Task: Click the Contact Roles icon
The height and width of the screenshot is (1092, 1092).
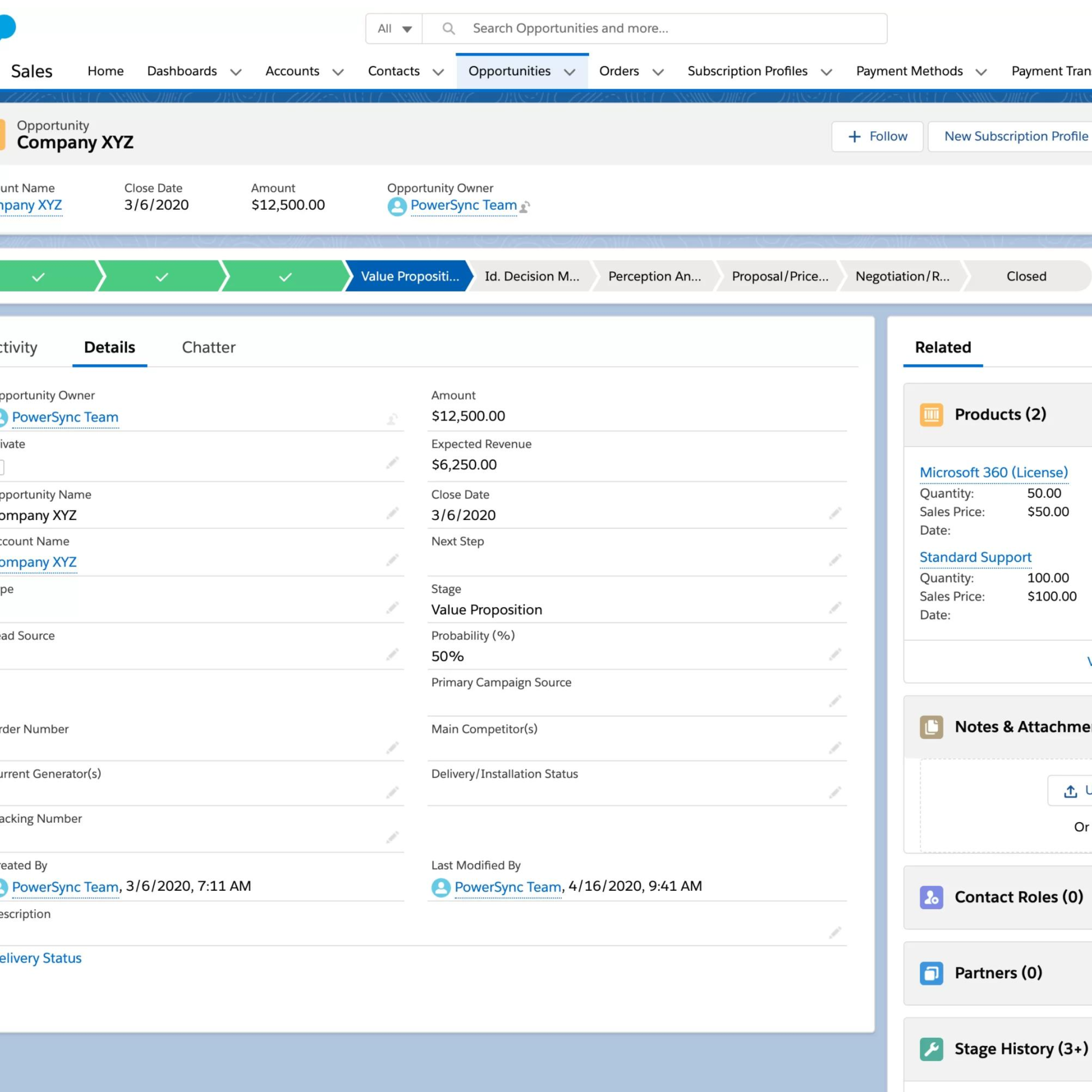Action: tap(931, 897)
